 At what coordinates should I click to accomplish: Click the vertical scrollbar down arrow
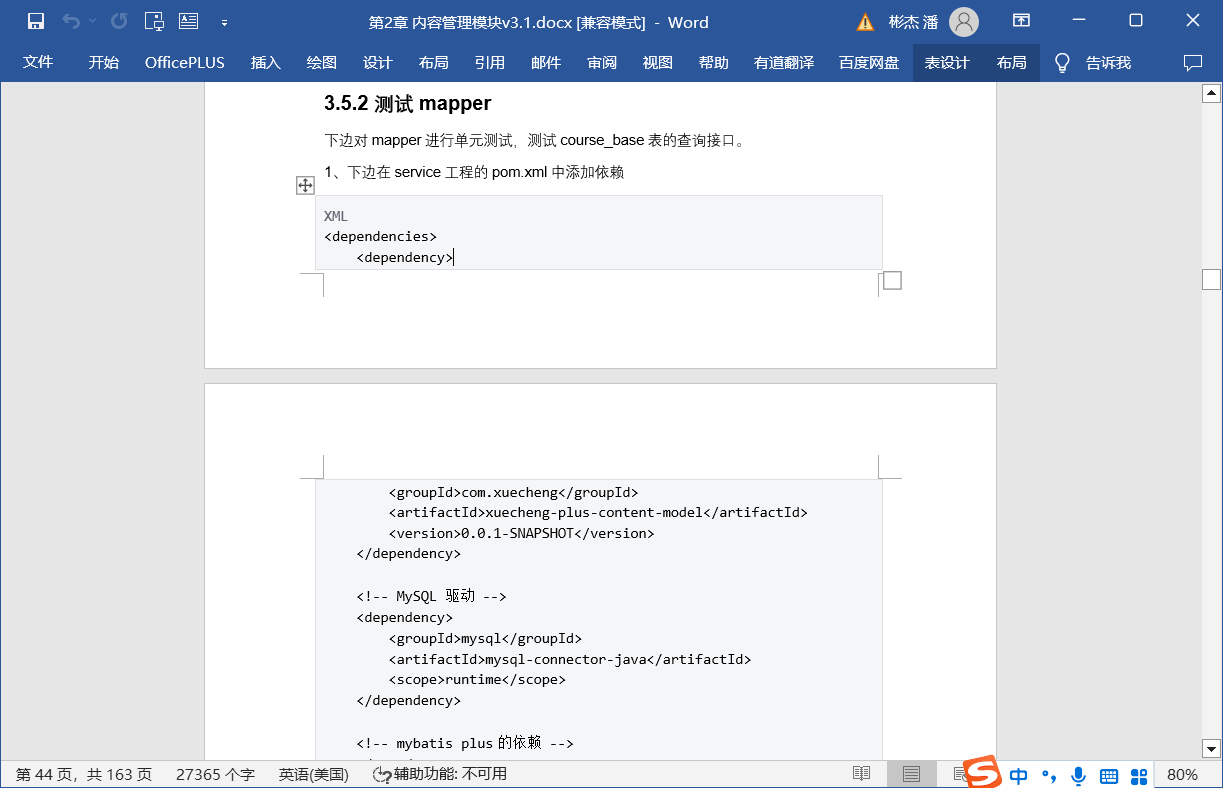pos(1212,749)
